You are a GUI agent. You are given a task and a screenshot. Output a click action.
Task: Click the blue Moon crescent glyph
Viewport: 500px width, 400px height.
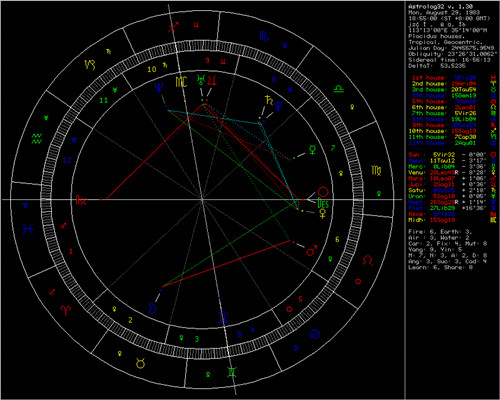point(153,308)
